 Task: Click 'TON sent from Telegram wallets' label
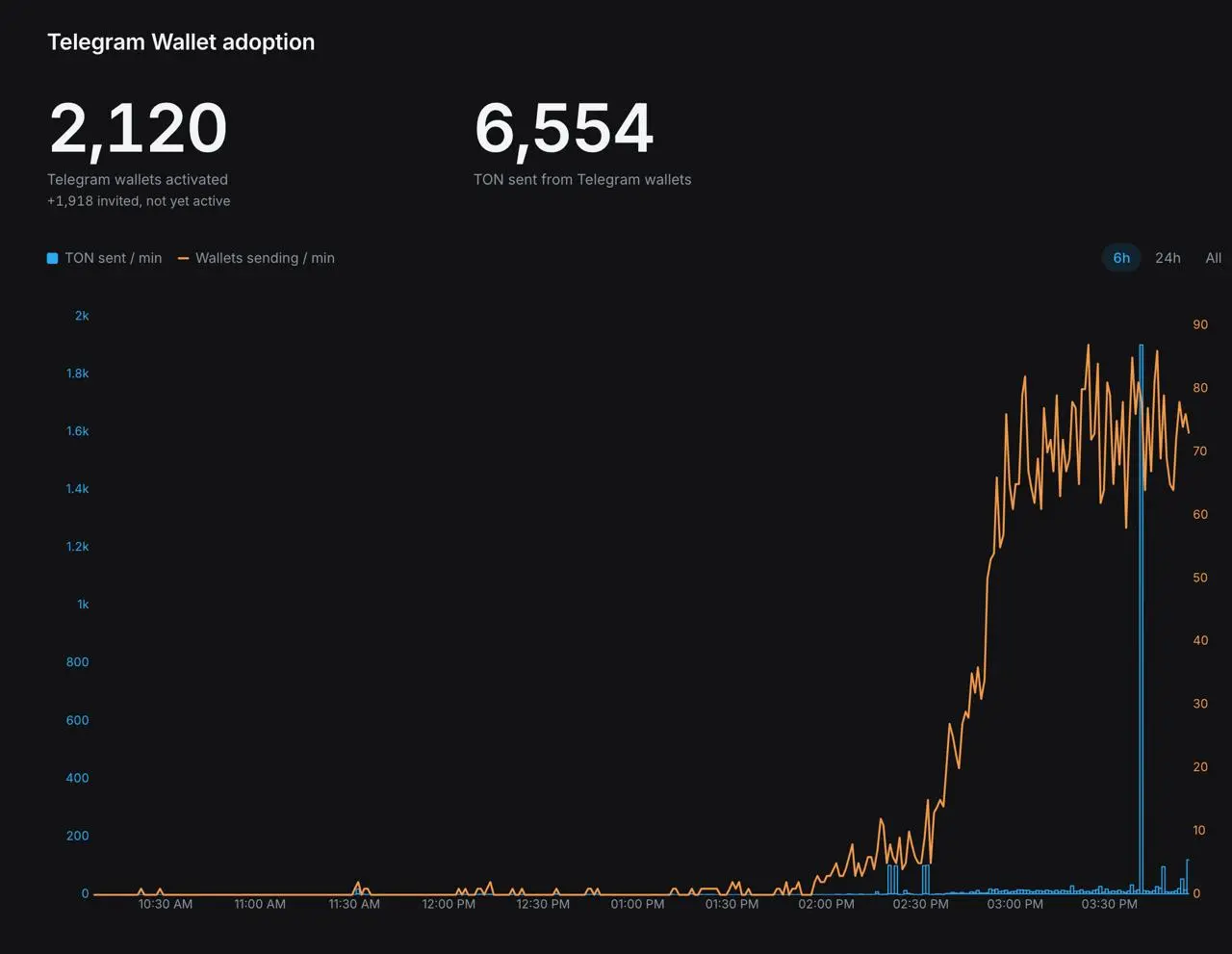[x=582, y=179]
